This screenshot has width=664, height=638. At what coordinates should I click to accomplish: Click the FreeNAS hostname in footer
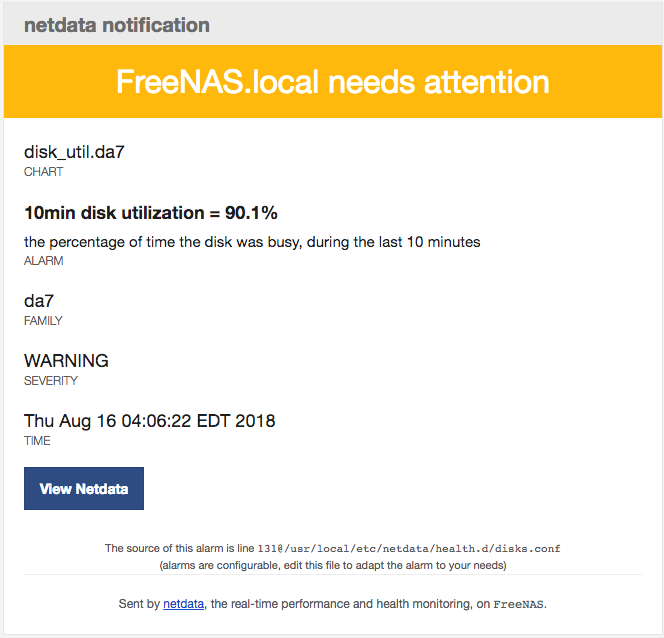[518, 604]
